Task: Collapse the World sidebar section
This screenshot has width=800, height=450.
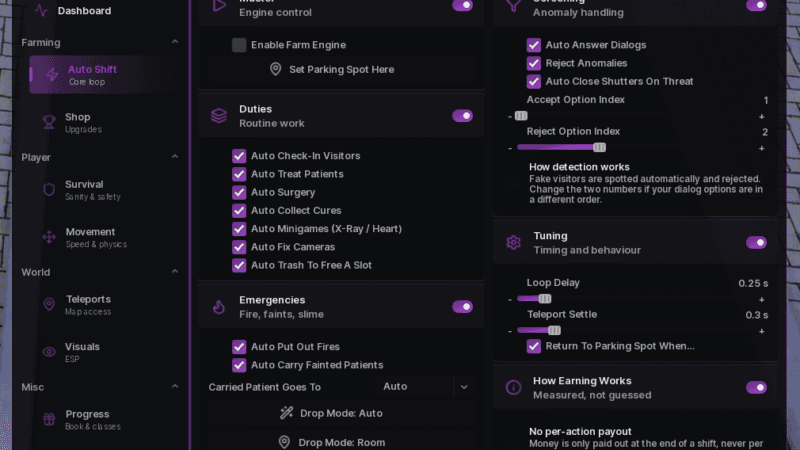Action: pyautogui.click(x=175, y=271)
